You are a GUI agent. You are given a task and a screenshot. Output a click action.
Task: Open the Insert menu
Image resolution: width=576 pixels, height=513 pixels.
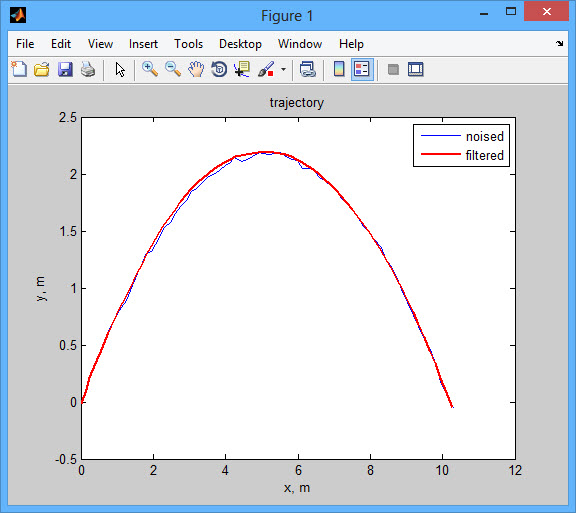pyautogui.click(x=143, y=44)
